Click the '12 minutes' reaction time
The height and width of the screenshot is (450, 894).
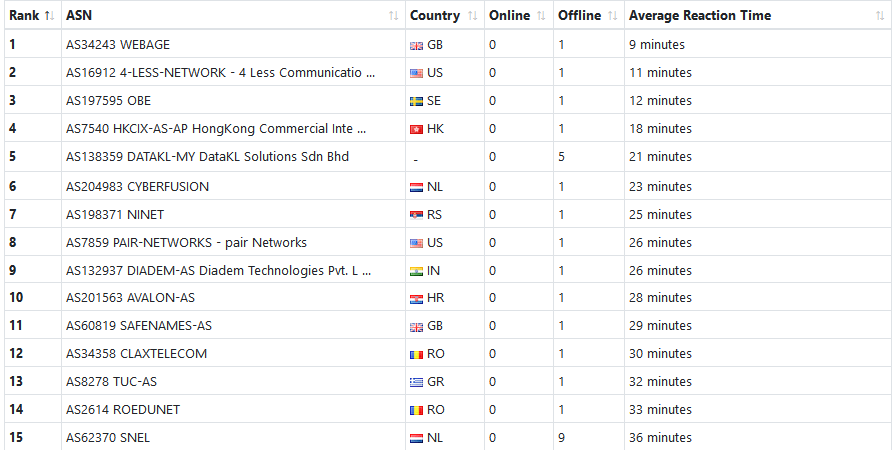pyautogui.click(x=660, y=100)
